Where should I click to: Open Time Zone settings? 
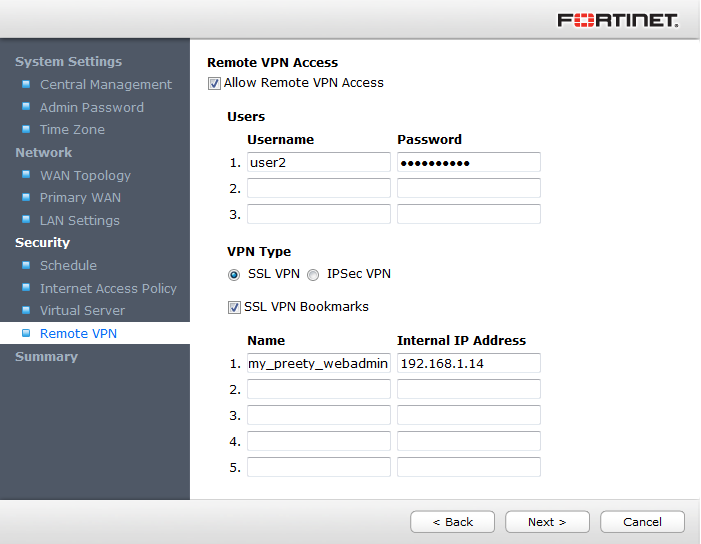pyautogui.click(x=72, y=130)
